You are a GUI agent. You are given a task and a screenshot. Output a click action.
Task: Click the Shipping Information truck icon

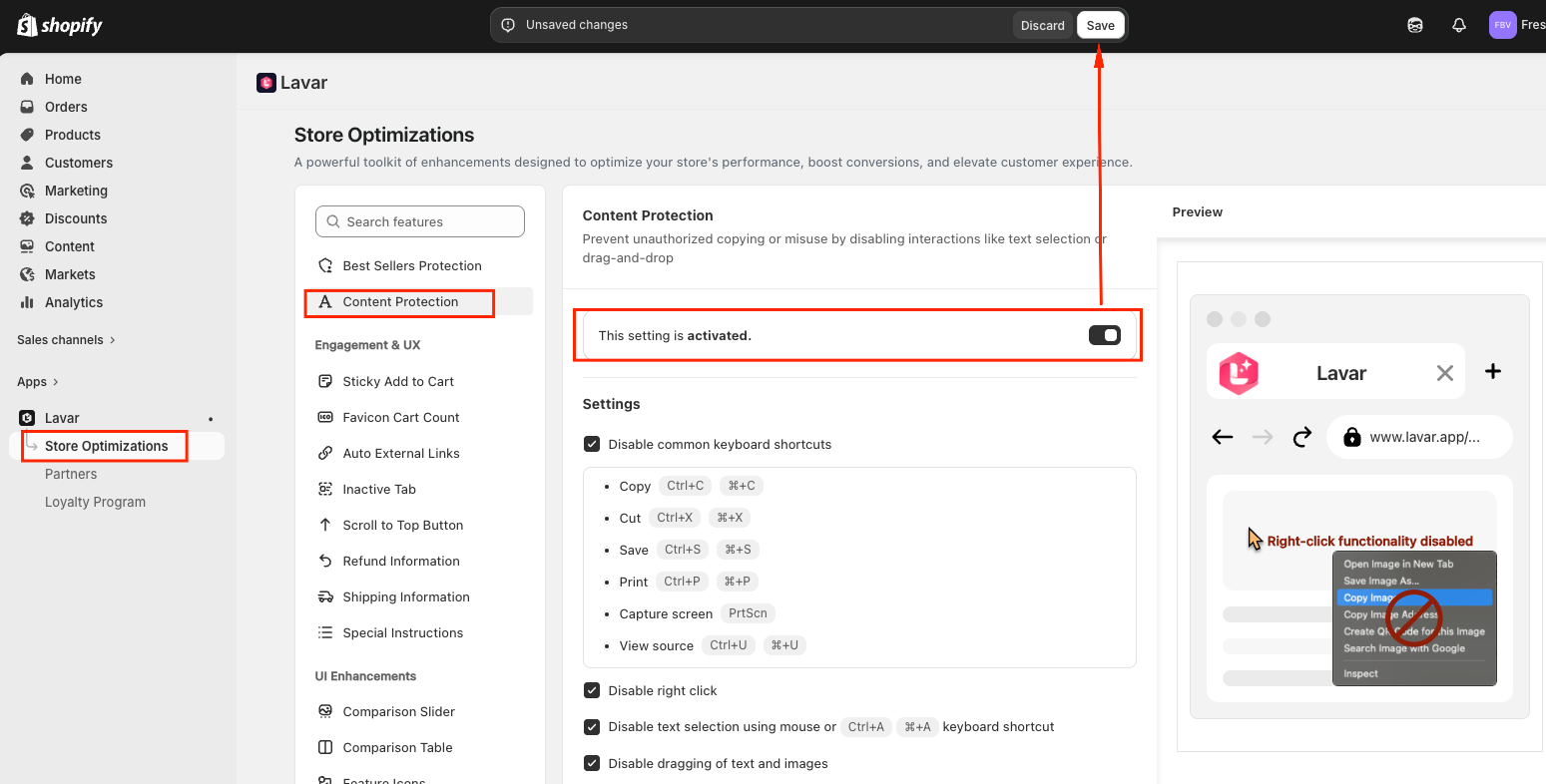coord(325,596)
